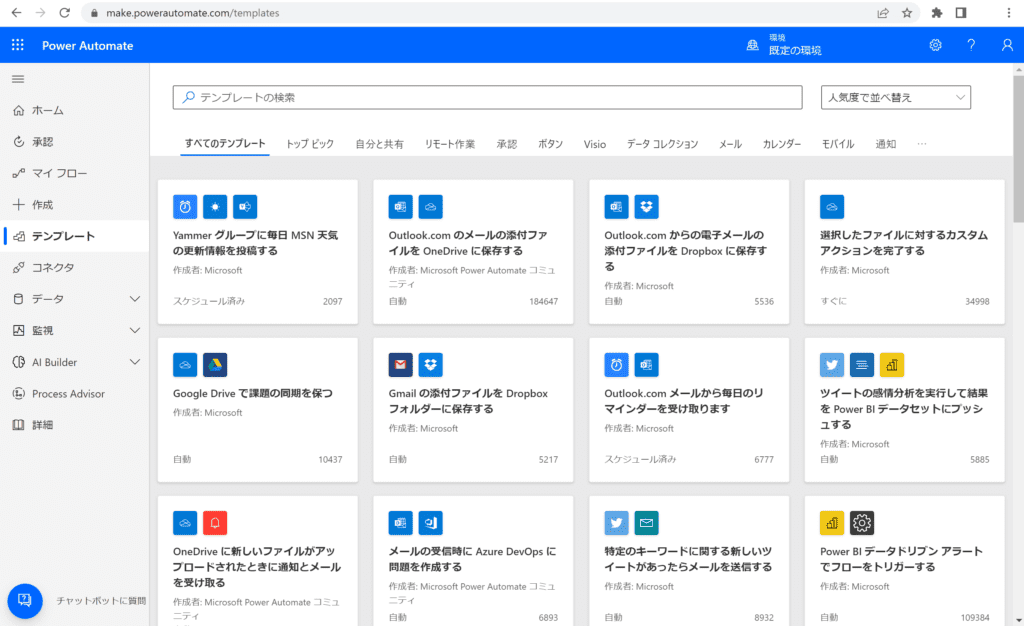This screenshot has width=1024, height=626.
Task: Open コネクタ page from sidebar
Action: 52,267
